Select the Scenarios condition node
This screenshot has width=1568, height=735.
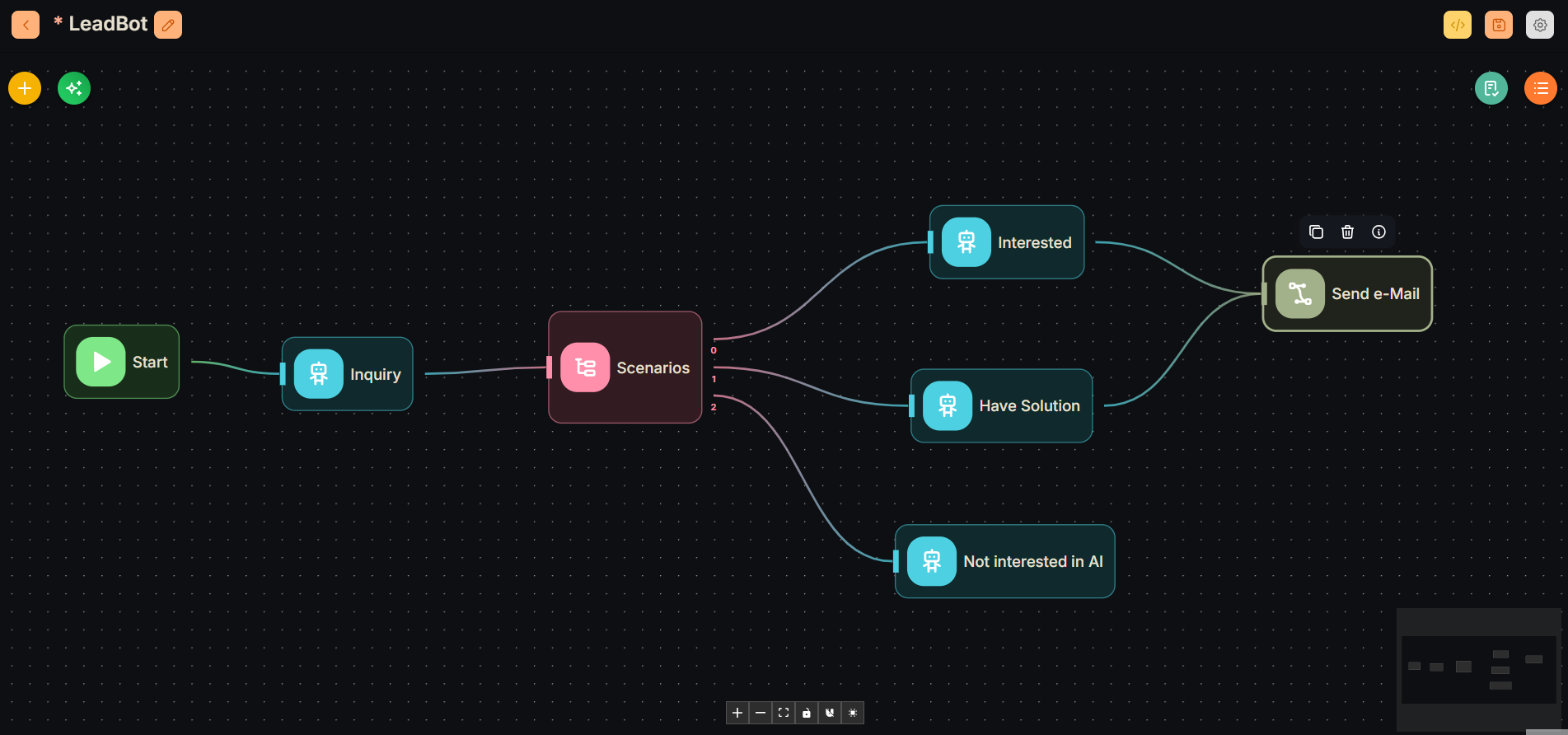[x=625, y=367]
